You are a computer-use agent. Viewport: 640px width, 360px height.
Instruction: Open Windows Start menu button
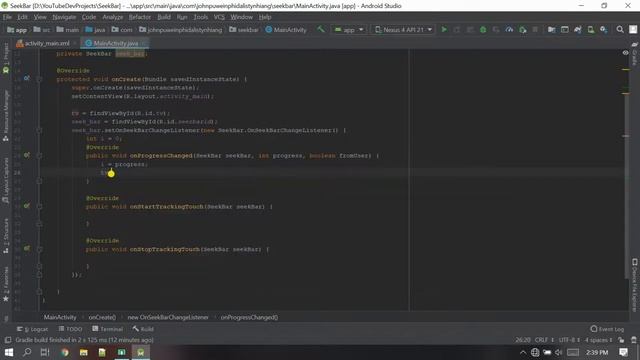pos(9,352)
